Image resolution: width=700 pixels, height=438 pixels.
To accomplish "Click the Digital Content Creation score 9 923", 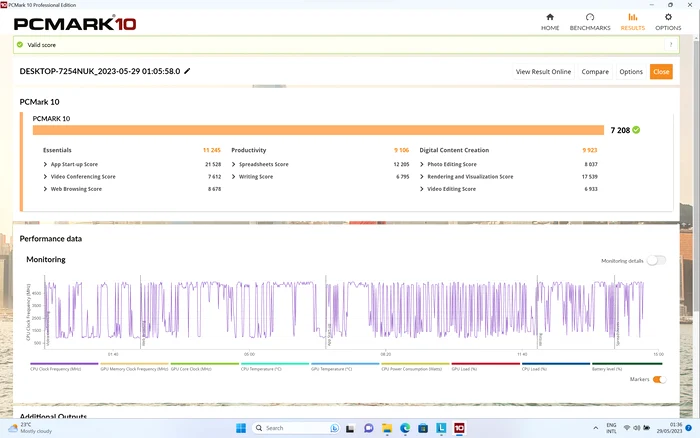I will click(590, 150).
